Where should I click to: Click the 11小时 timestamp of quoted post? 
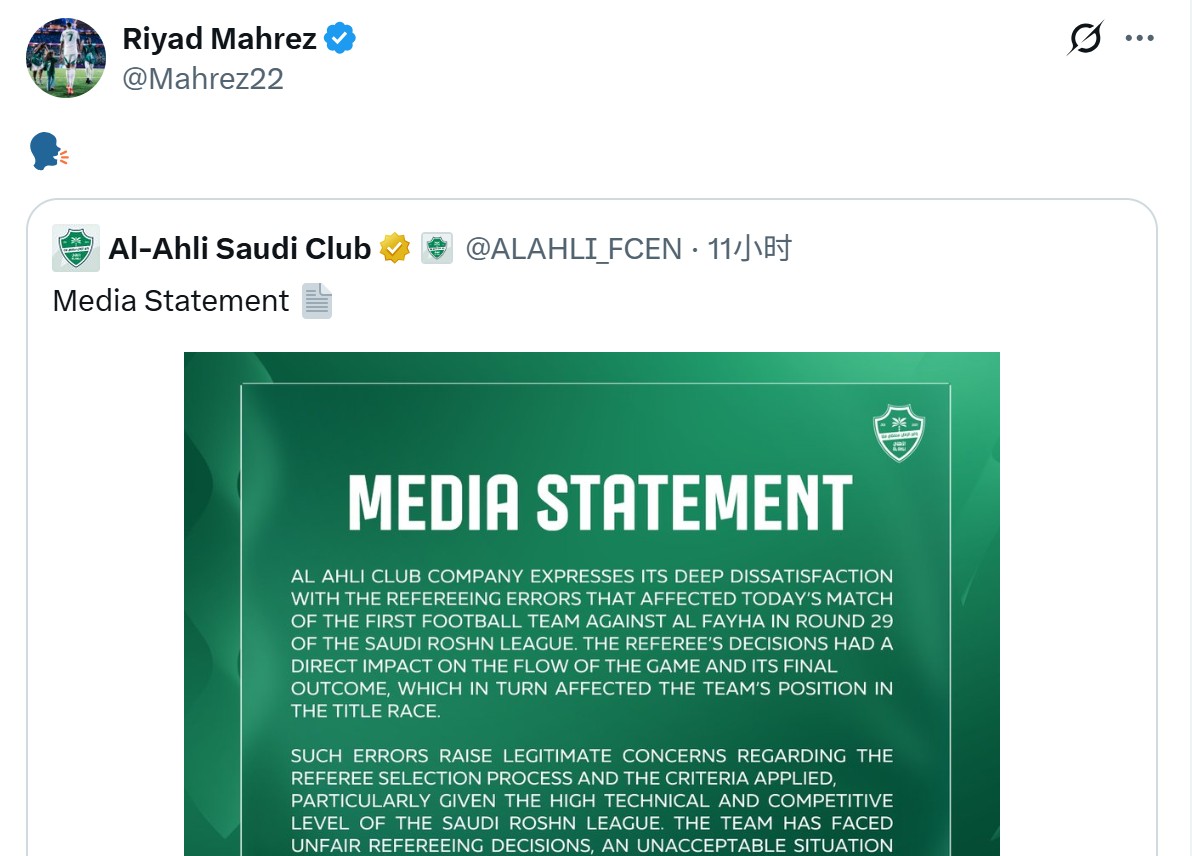(x=749, y=248)
